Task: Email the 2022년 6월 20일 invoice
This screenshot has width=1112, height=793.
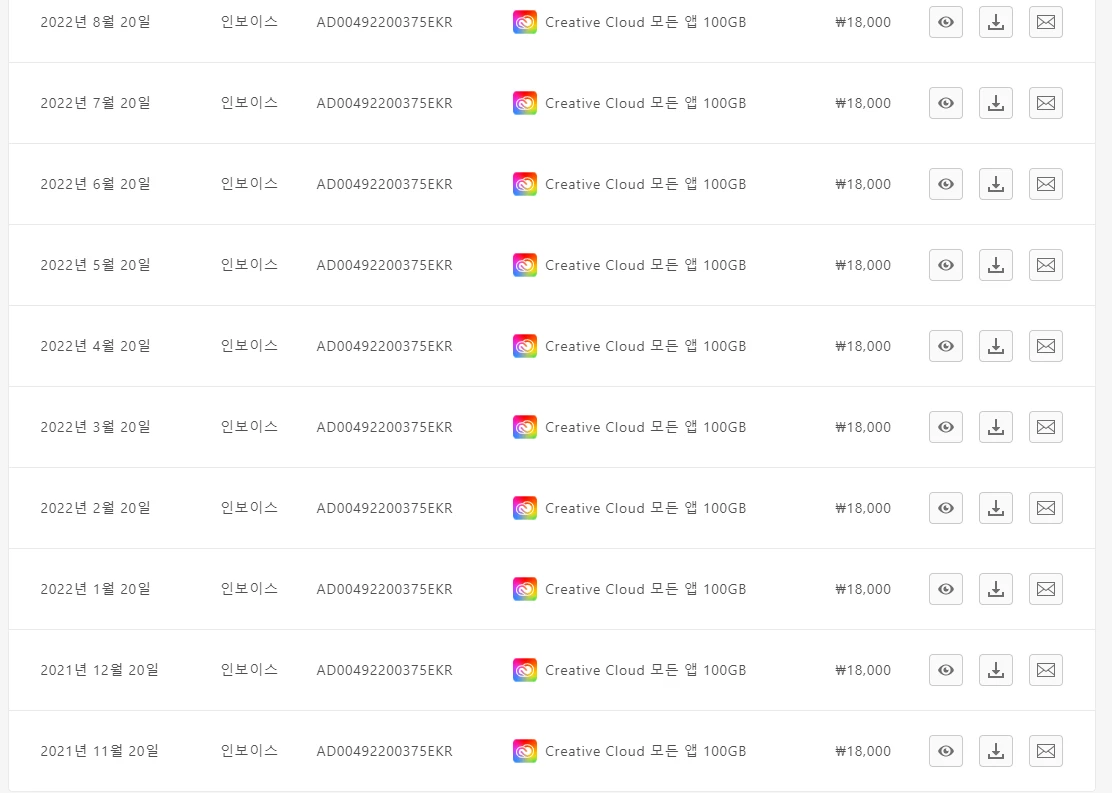Action: [1045, 184]
